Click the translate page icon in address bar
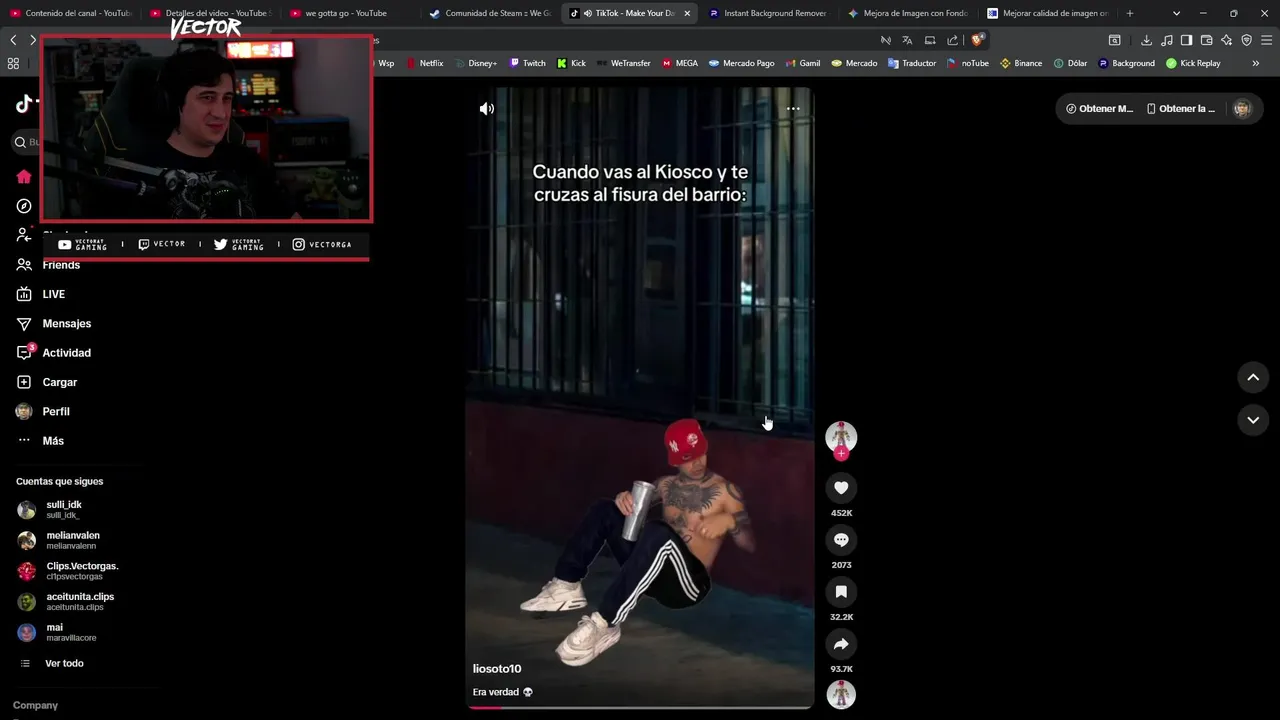Screen dimensions: 1280x720 click(x=907, y=40)
